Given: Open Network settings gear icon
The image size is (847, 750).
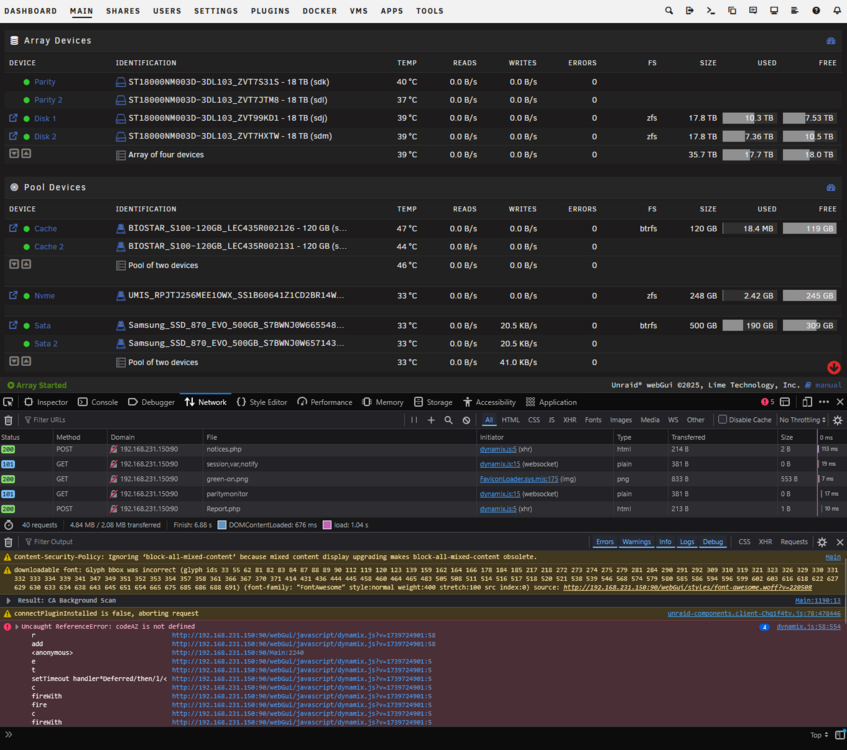Looking at the screenshot, I should click(x=837, y=420).
